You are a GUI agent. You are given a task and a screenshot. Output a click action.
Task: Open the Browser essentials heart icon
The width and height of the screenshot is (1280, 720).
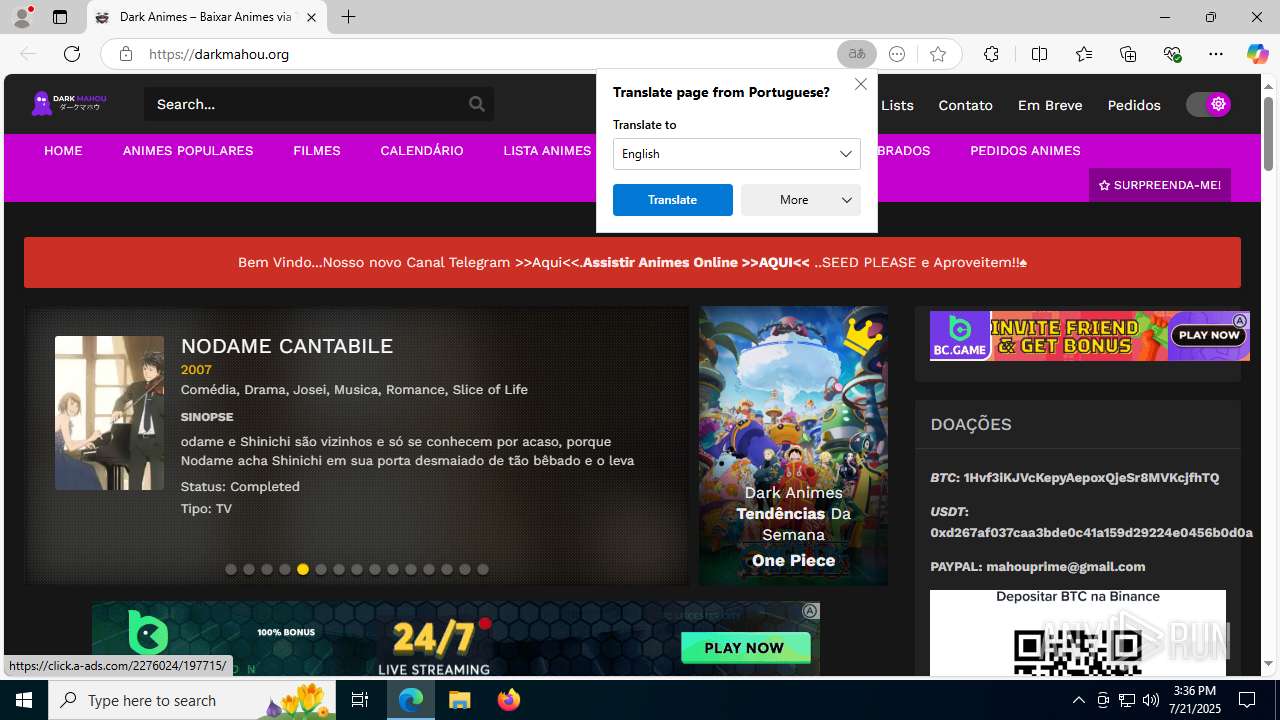[1172, 54]
